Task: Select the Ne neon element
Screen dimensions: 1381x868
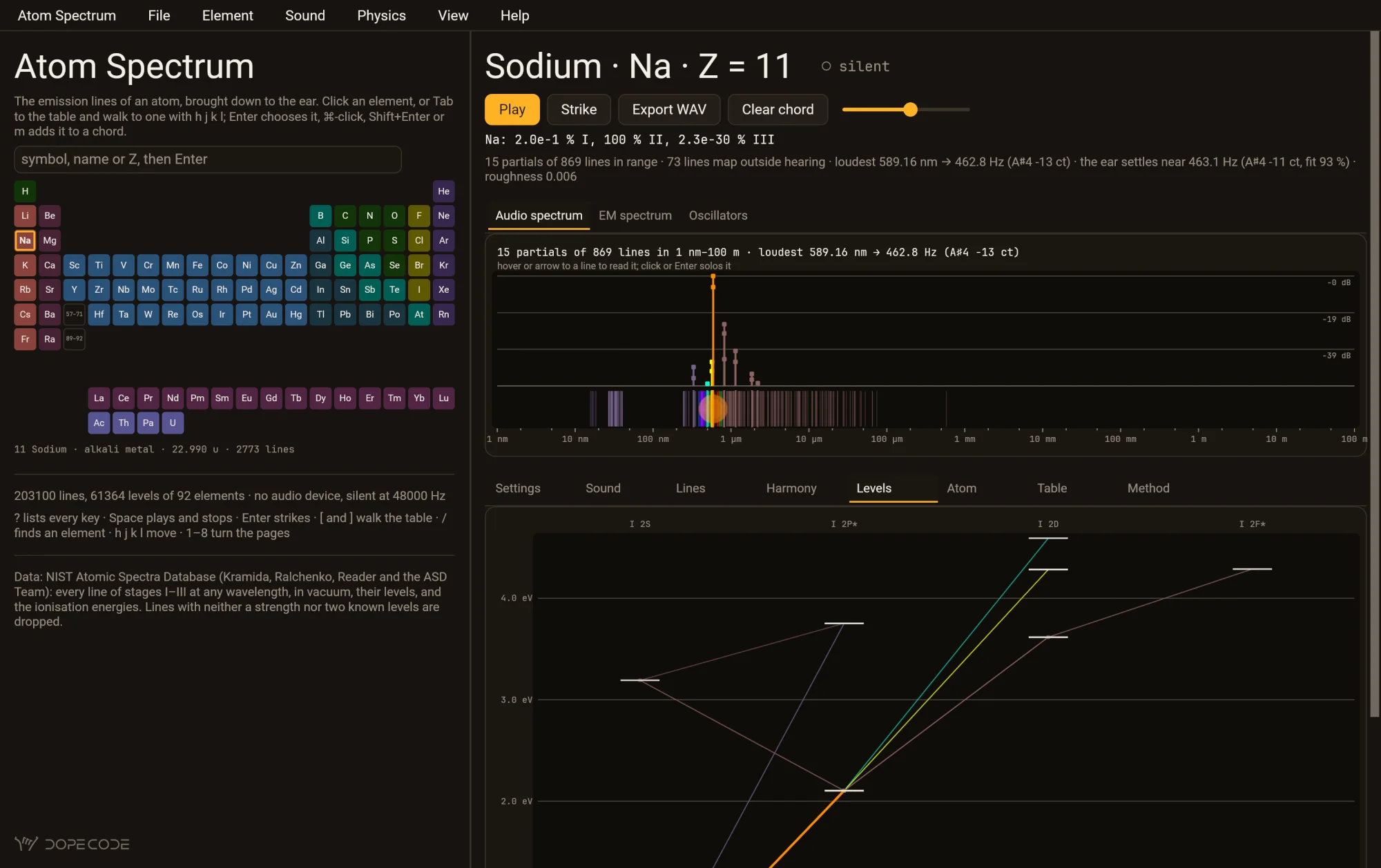Action: coord(443,215)
